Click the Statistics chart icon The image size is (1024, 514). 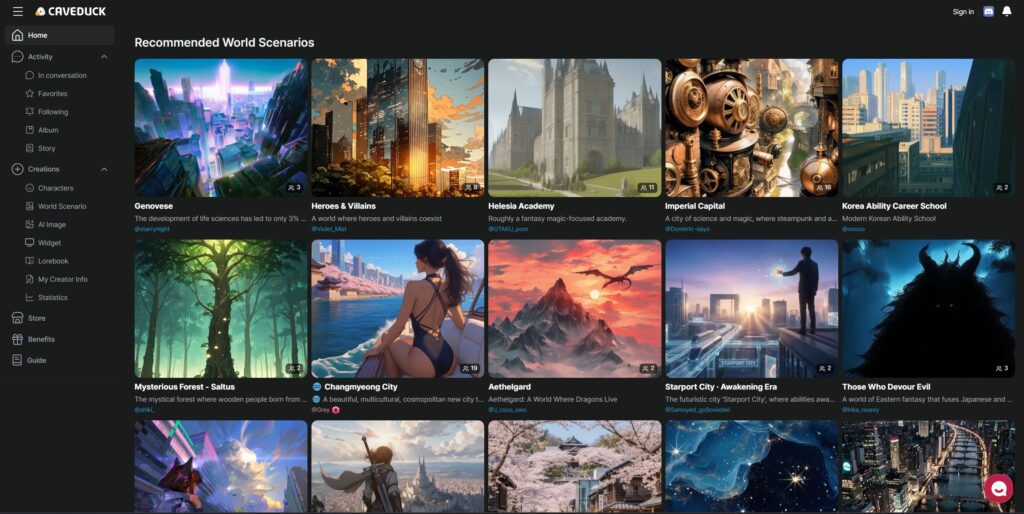click(x=29, y=297)
